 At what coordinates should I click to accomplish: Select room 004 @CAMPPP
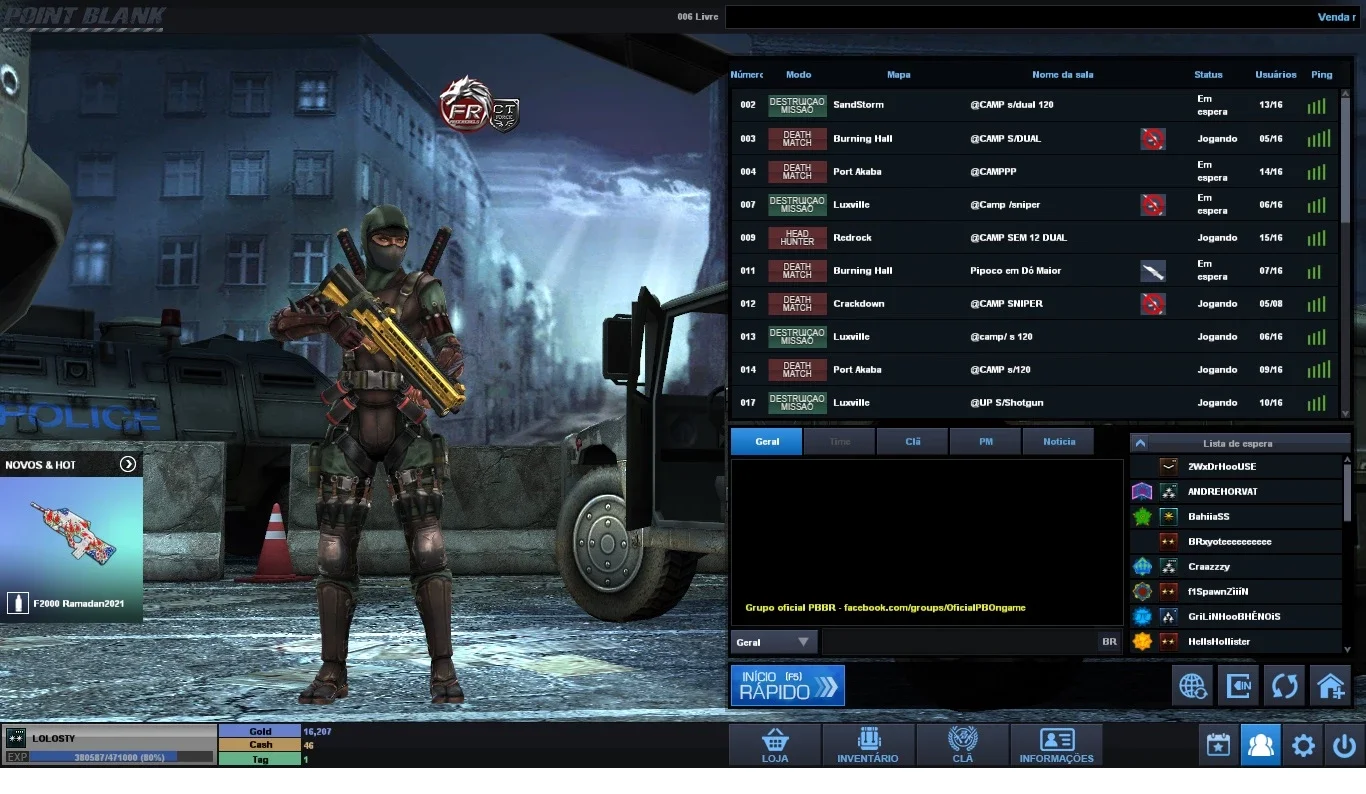tap(1034, 172)
